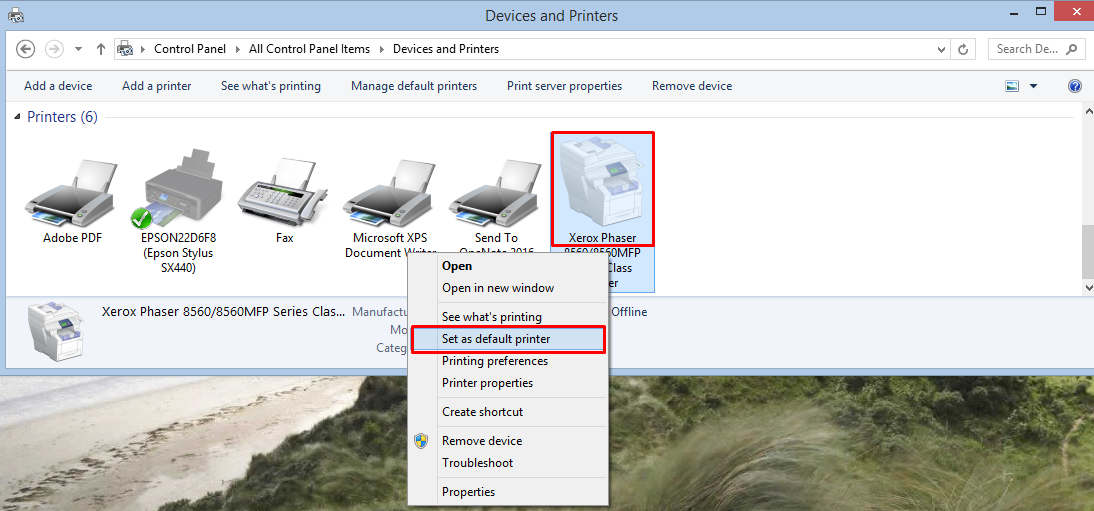This screenshot has width=1094, height=511.
Task: Click the Devices and Printers title bar icon
Action: (x=16, y=15)
